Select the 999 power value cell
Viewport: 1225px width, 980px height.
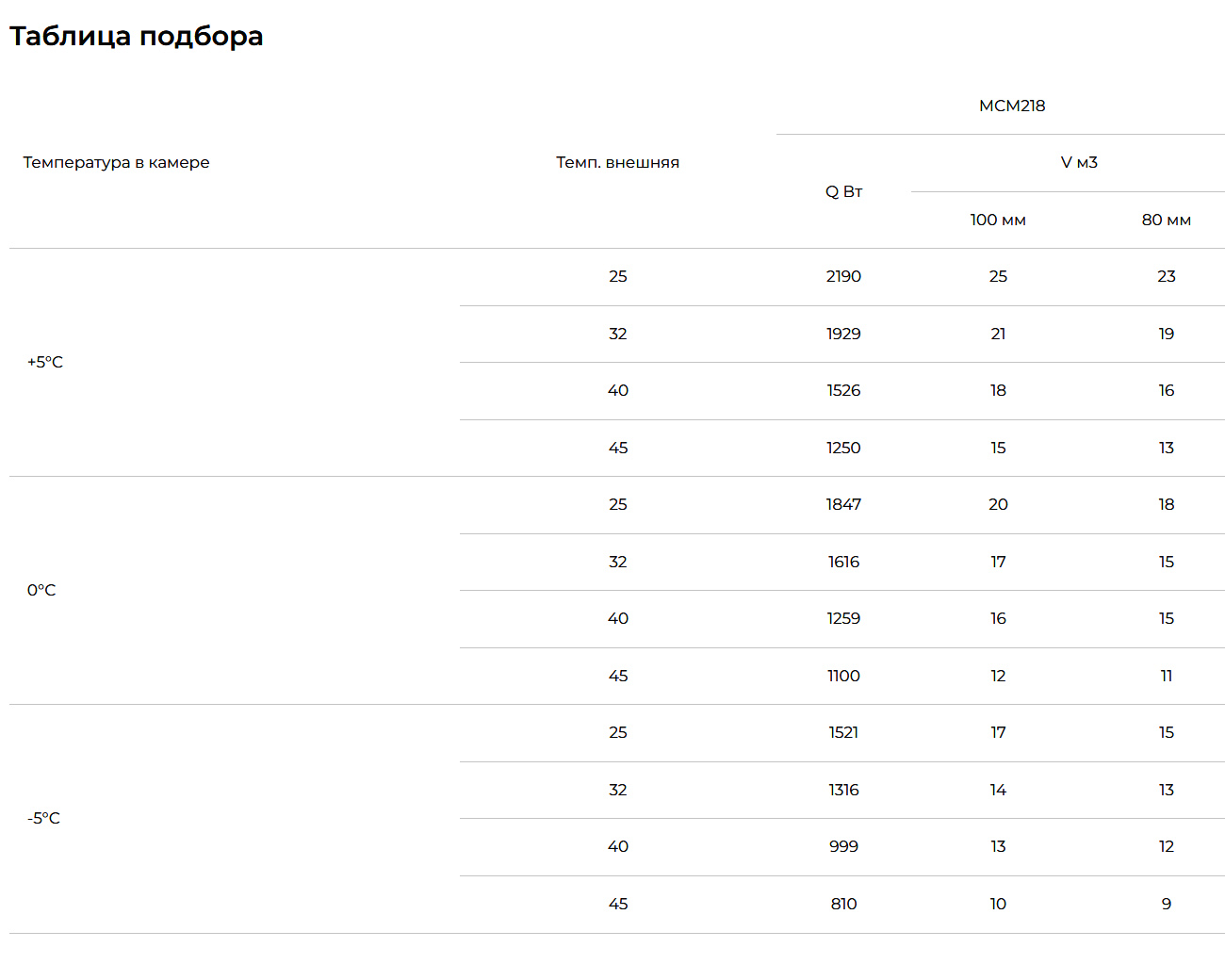843,846
